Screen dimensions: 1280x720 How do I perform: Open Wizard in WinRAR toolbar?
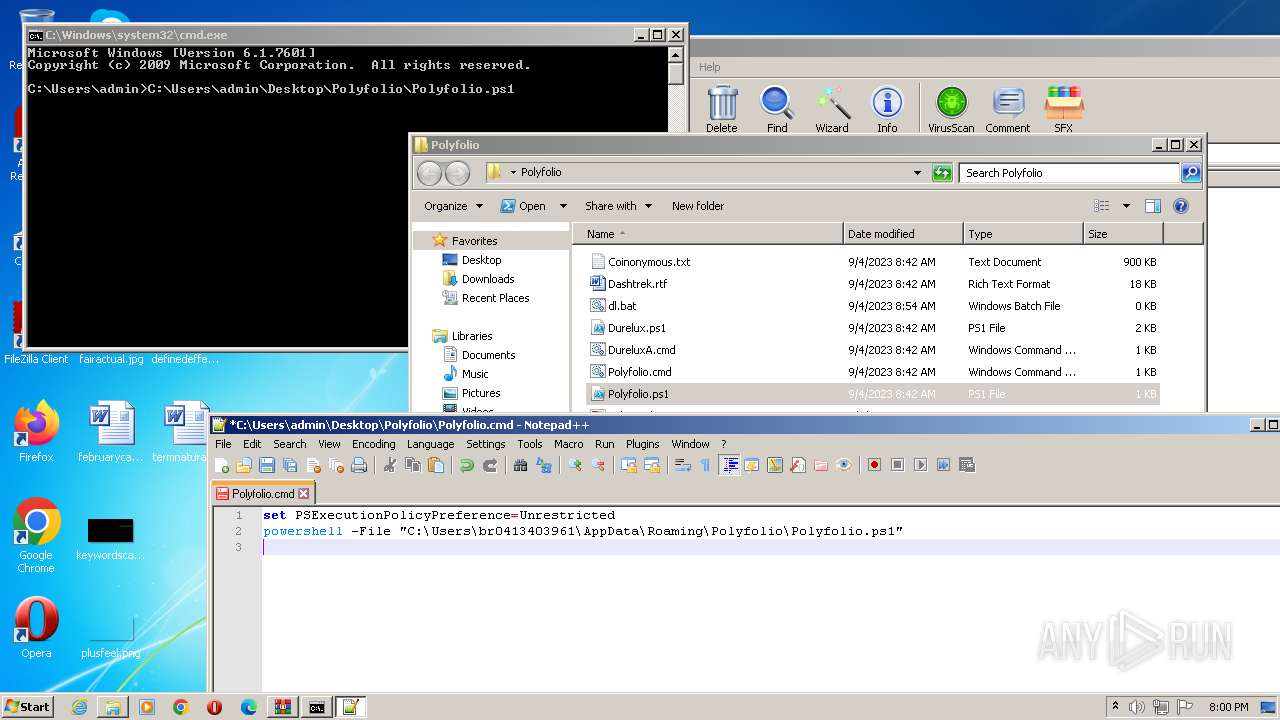coord(832,110)
